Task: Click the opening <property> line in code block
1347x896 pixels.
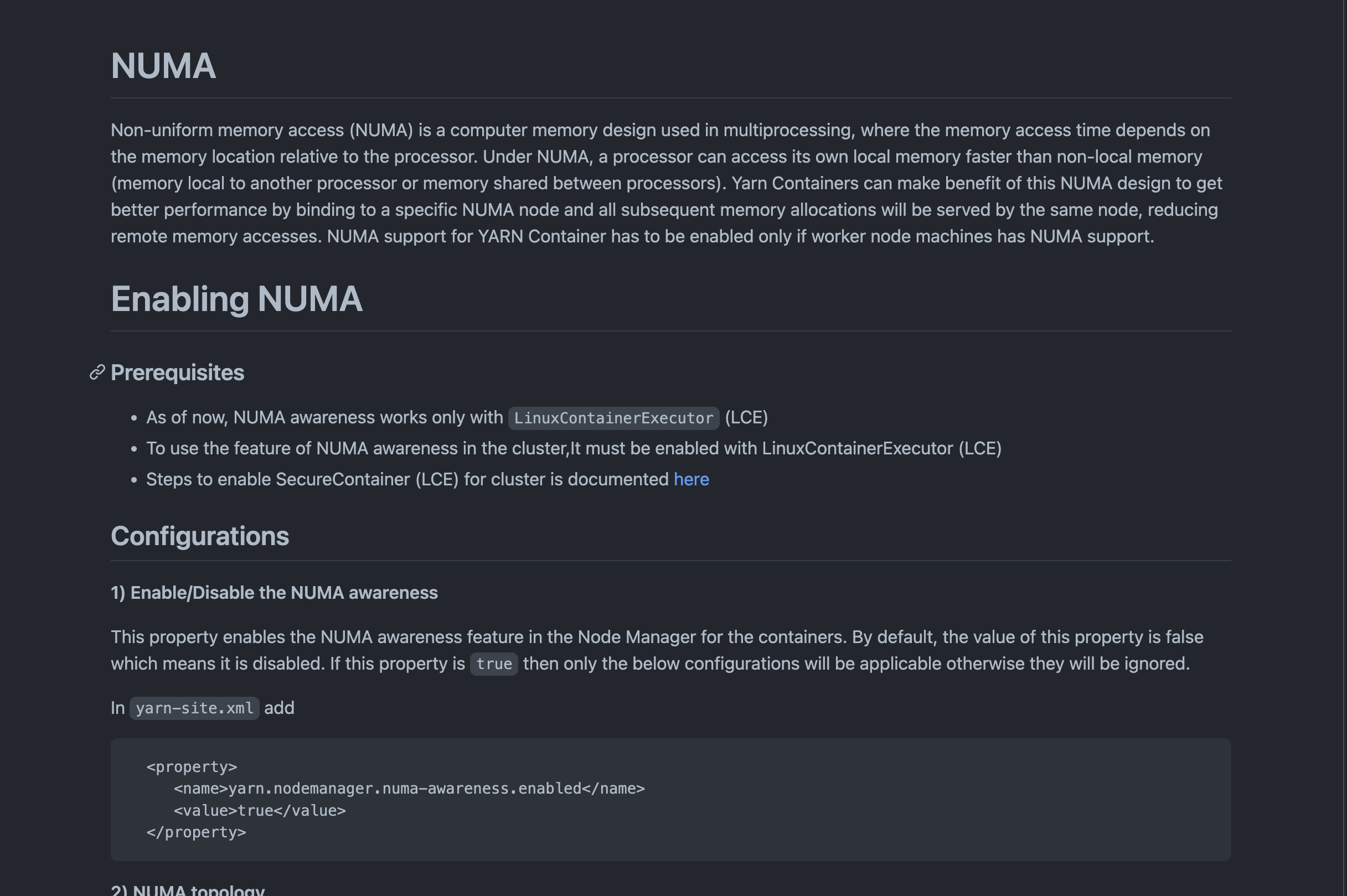Action: tap(192, 767)
